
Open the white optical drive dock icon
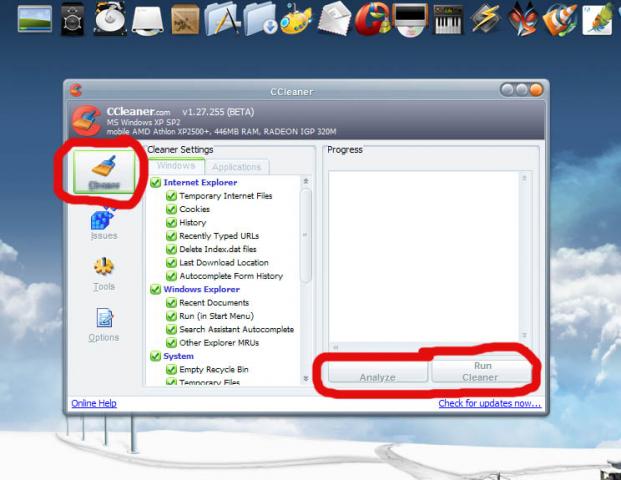(147, 20)
